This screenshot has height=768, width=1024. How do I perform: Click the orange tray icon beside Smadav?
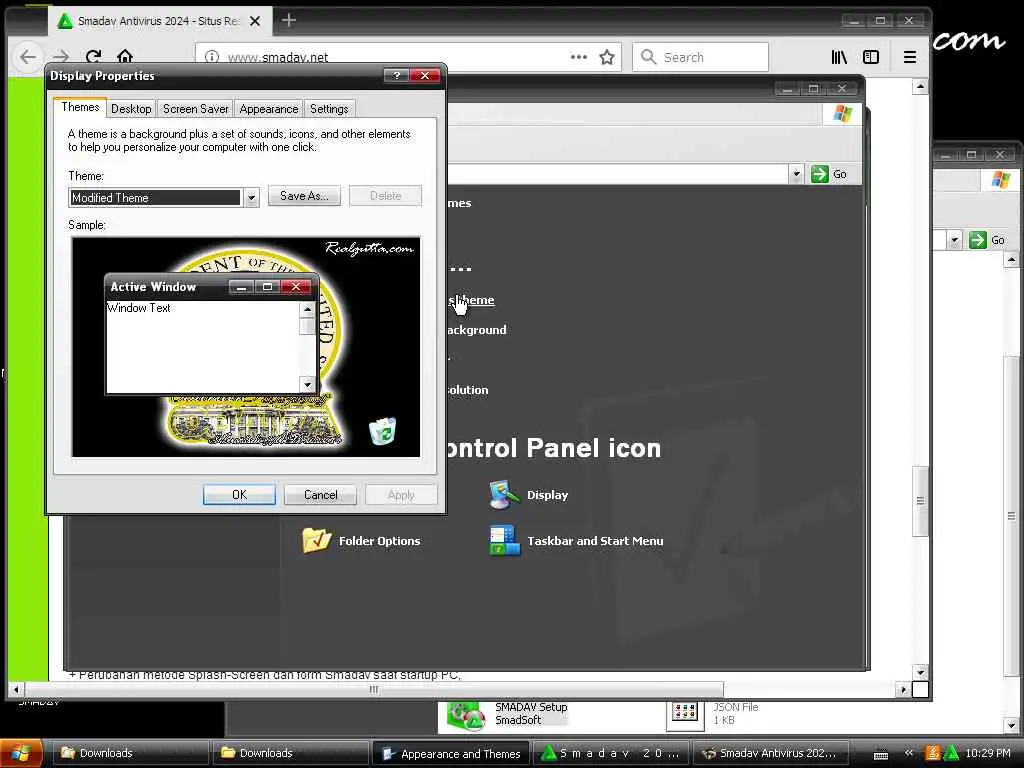point(933,754)
